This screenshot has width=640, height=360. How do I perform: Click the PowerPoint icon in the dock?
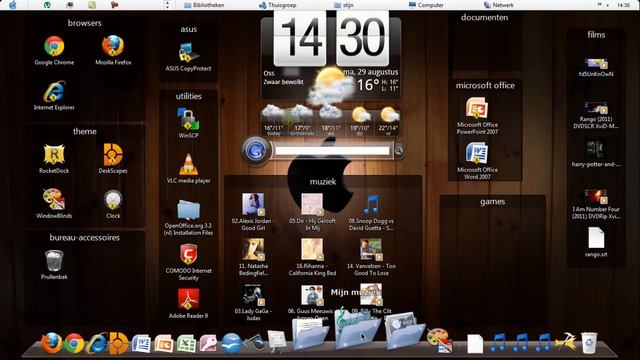coord(164,344)
